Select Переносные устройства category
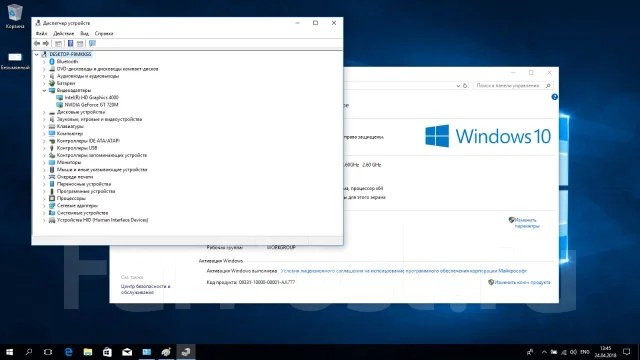 (x=84, y=184)
